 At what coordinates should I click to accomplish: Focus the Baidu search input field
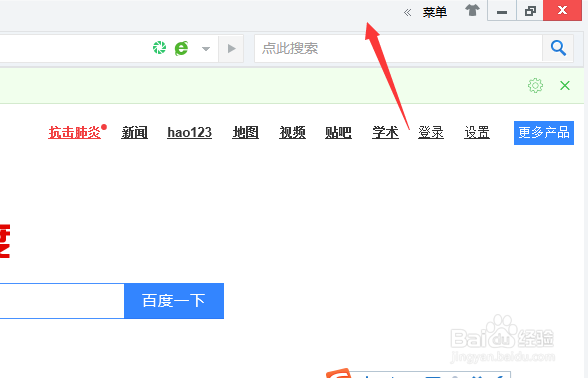pos(62,301)
